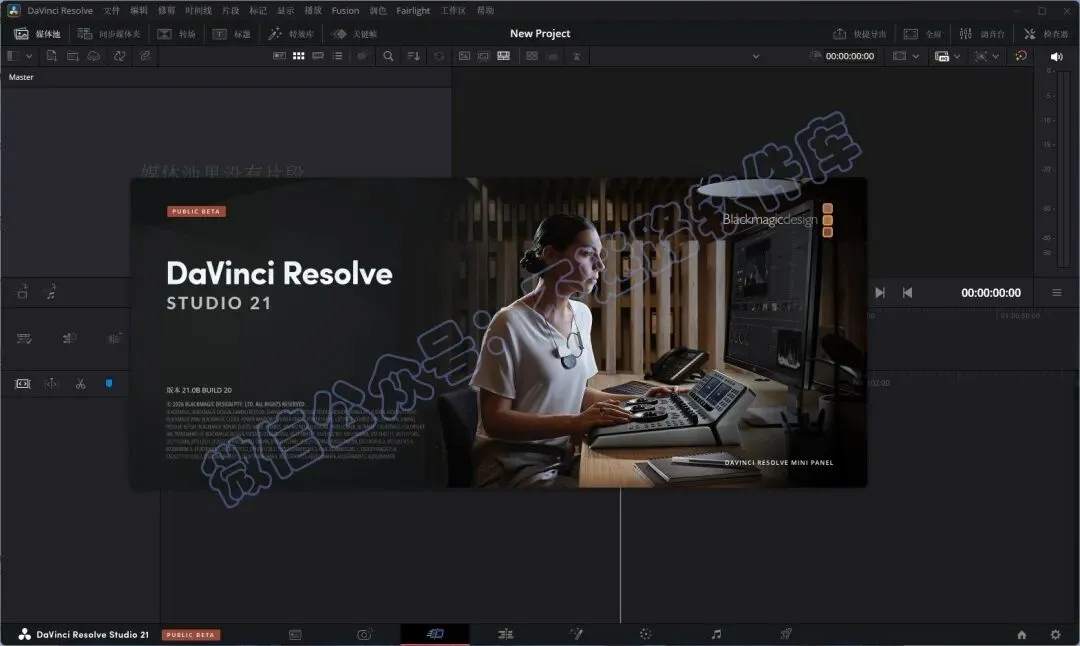This screenshot has height=646, width=1080.
Task: Expand the bin list chevron dropdown
Action: pyautogui.click(x=29, y=56)
